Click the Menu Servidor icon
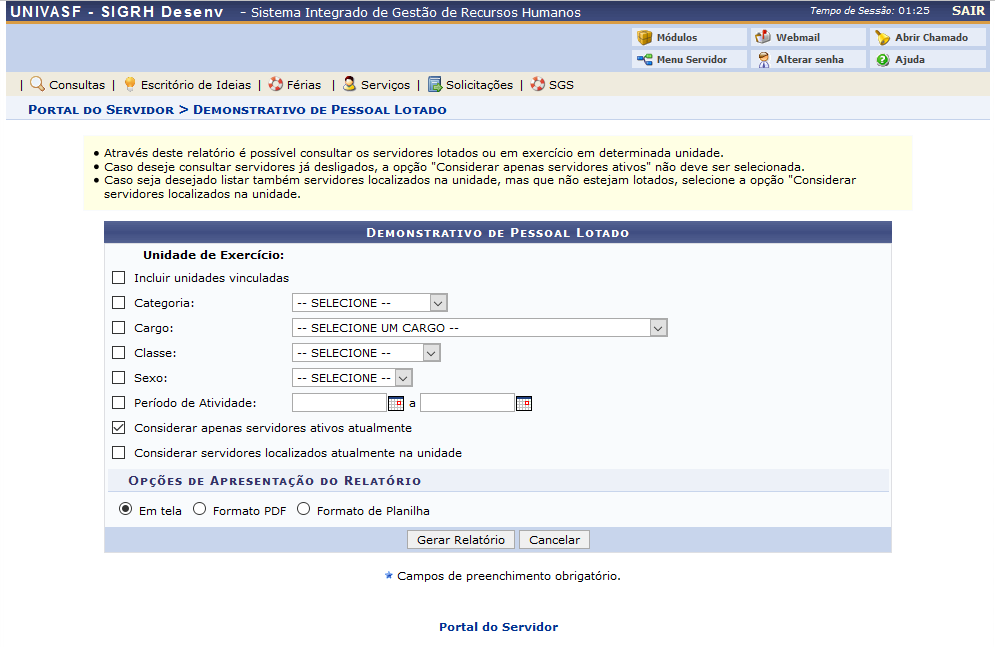The image size is (995, 647). pos(645,60)
